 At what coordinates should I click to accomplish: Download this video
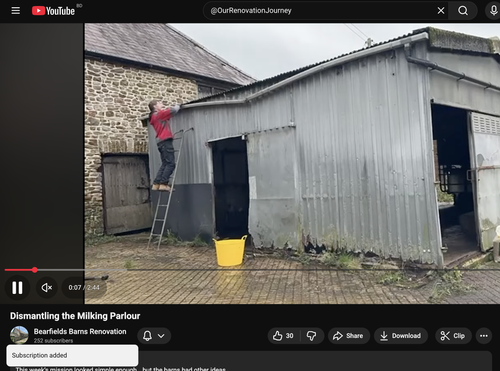point(401,336)
